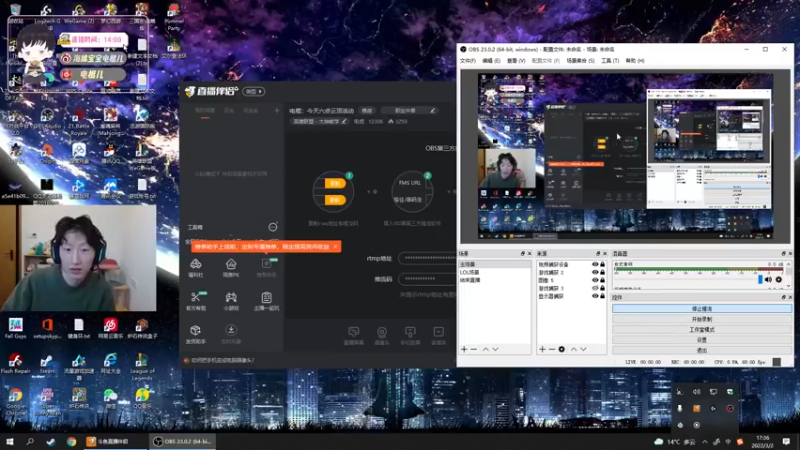Open OBS 编辑 menu
The width and height of the screenshot is (800, 450).
point(491,61)
